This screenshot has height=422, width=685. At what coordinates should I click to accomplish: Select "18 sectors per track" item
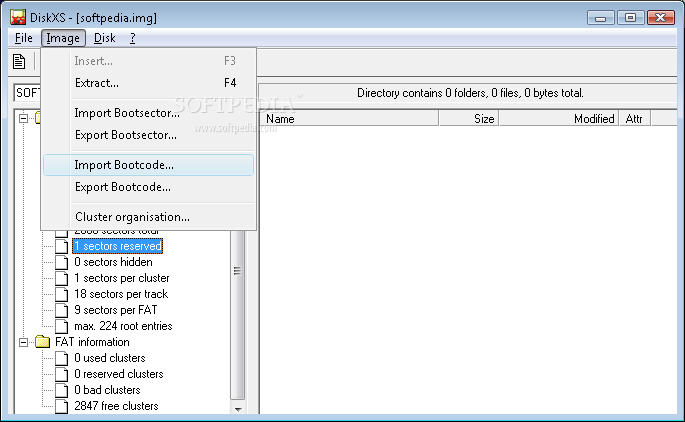tap(121, 294)
